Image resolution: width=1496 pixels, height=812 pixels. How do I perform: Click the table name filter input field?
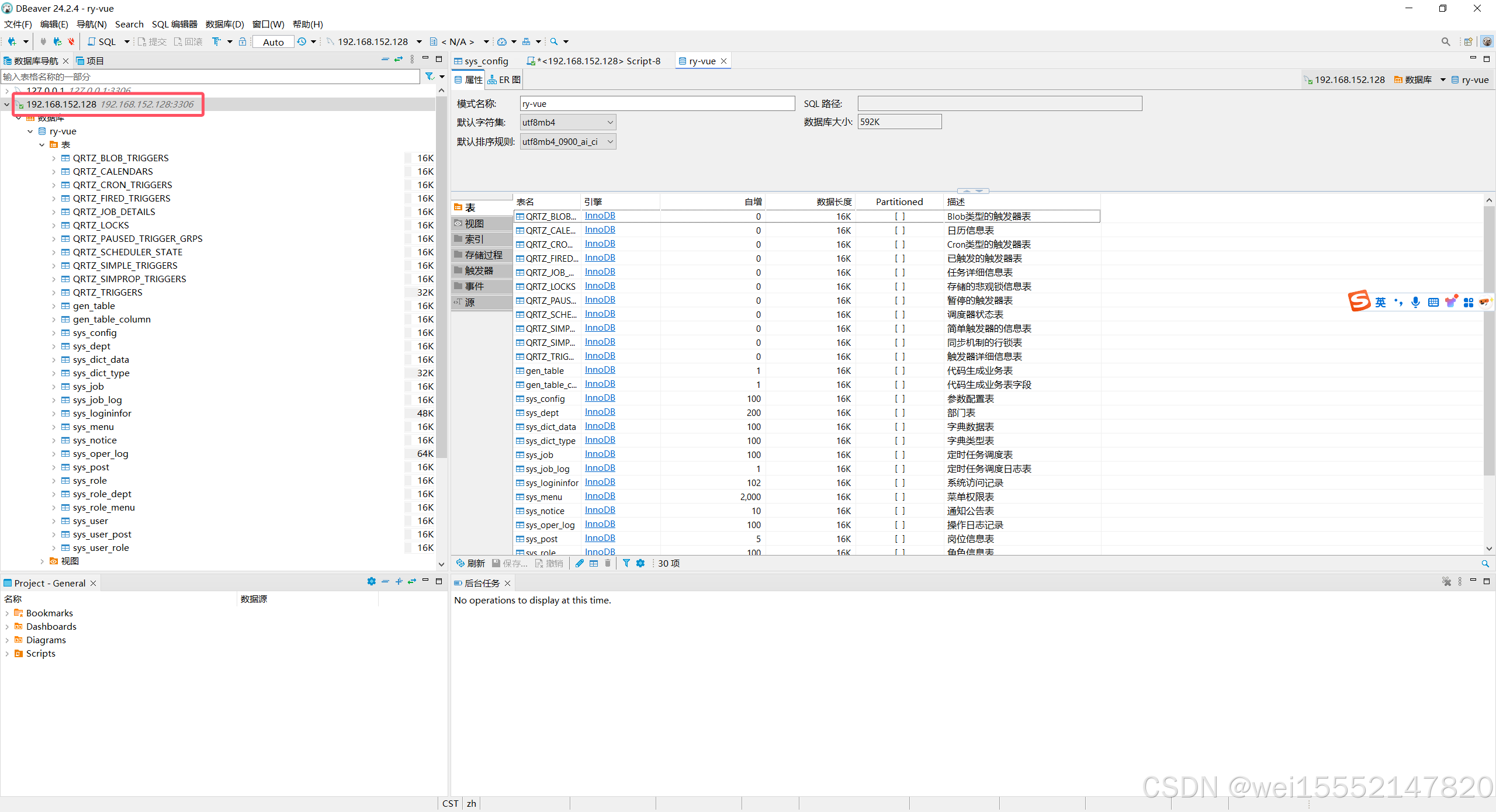pyautogui.click(x=210, y=77)
